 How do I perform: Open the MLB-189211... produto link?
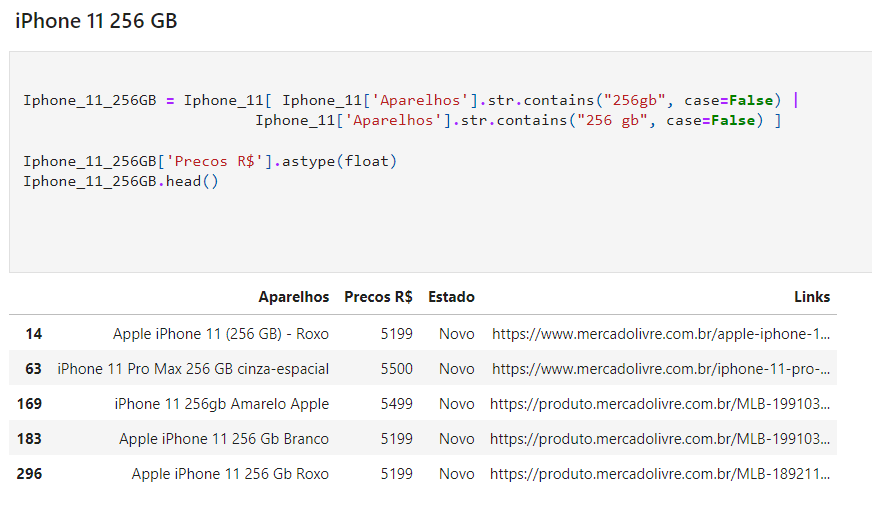660,474
